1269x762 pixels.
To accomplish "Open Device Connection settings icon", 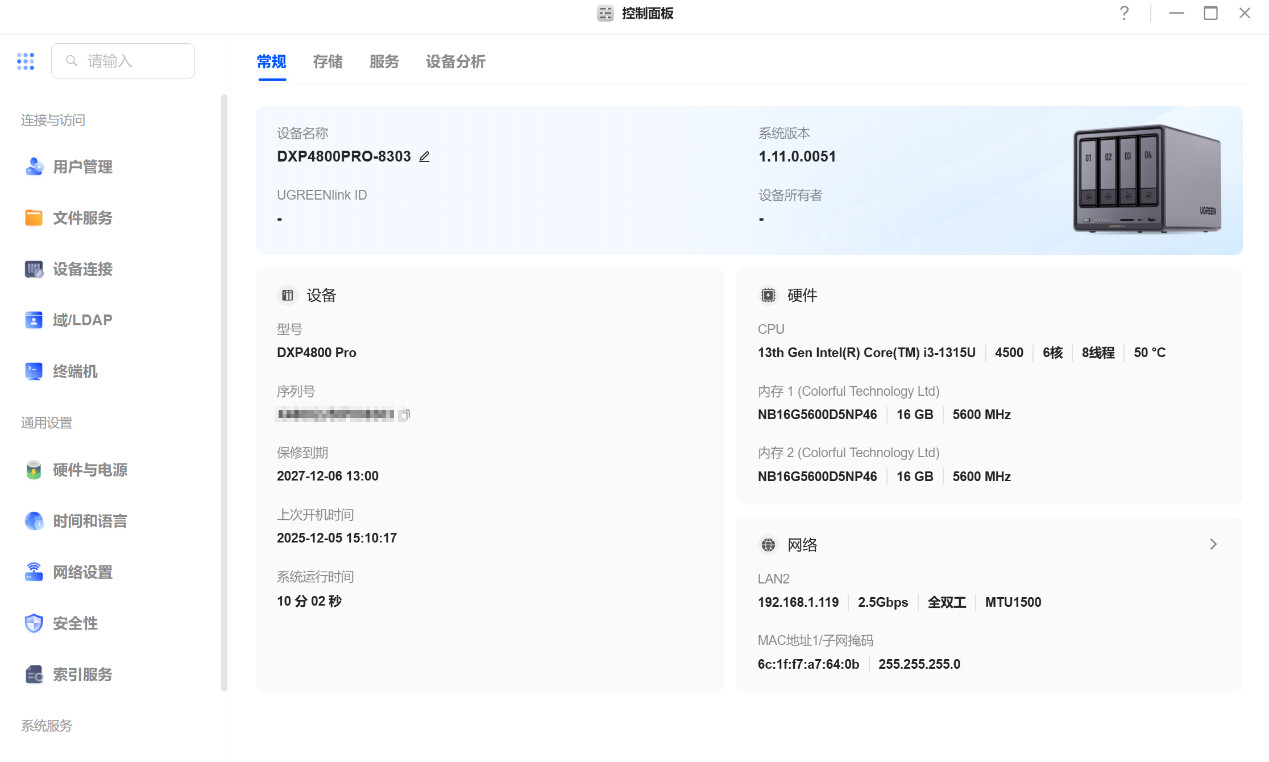I will tap(34, 269).
